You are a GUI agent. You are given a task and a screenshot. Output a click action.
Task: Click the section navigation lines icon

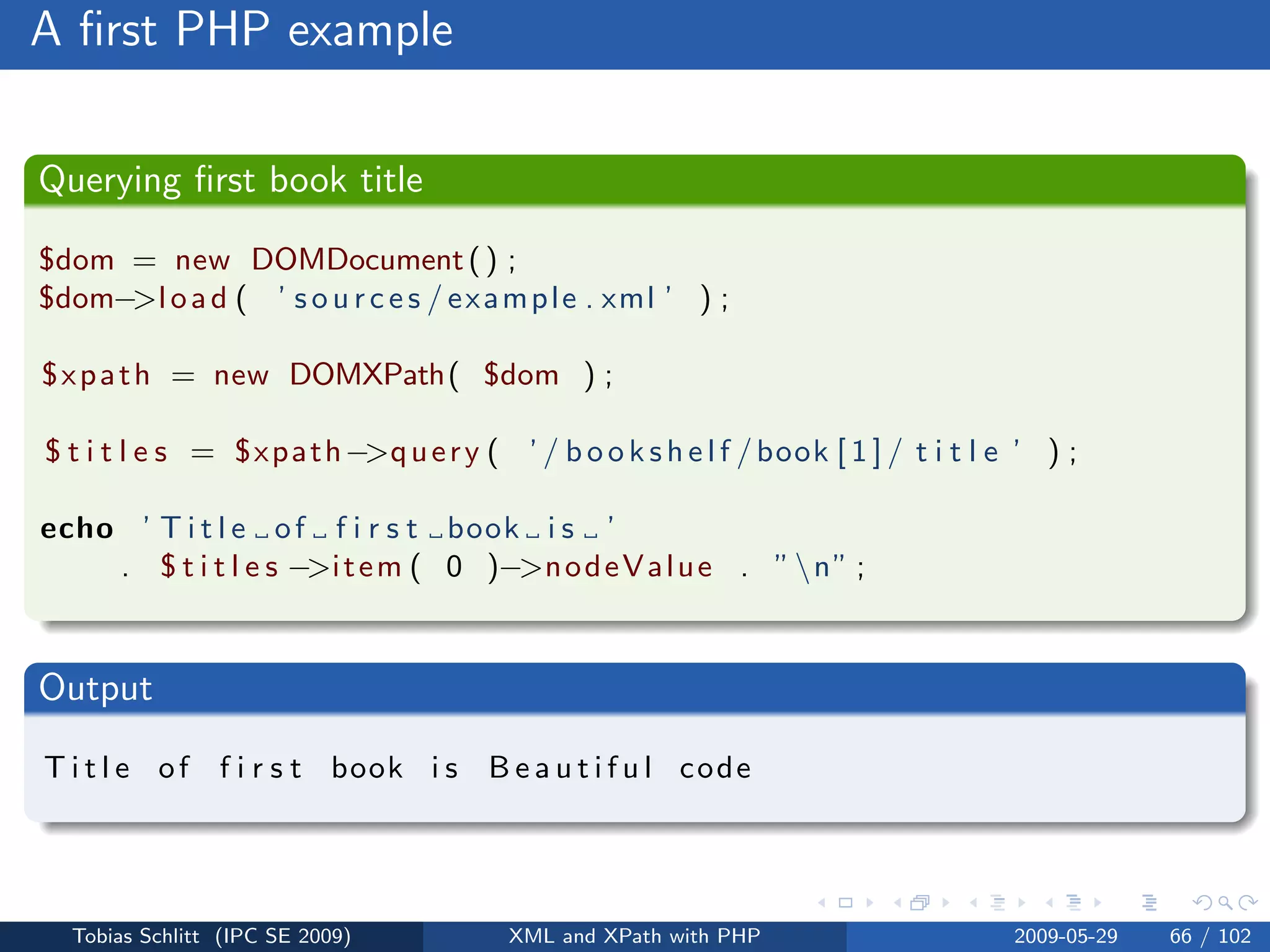1073,903
